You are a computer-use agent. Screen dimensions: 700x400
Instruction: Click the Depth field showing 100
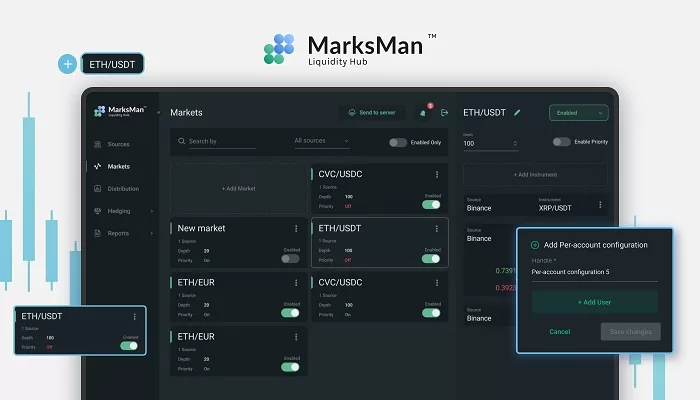click(x=490, y=143)
